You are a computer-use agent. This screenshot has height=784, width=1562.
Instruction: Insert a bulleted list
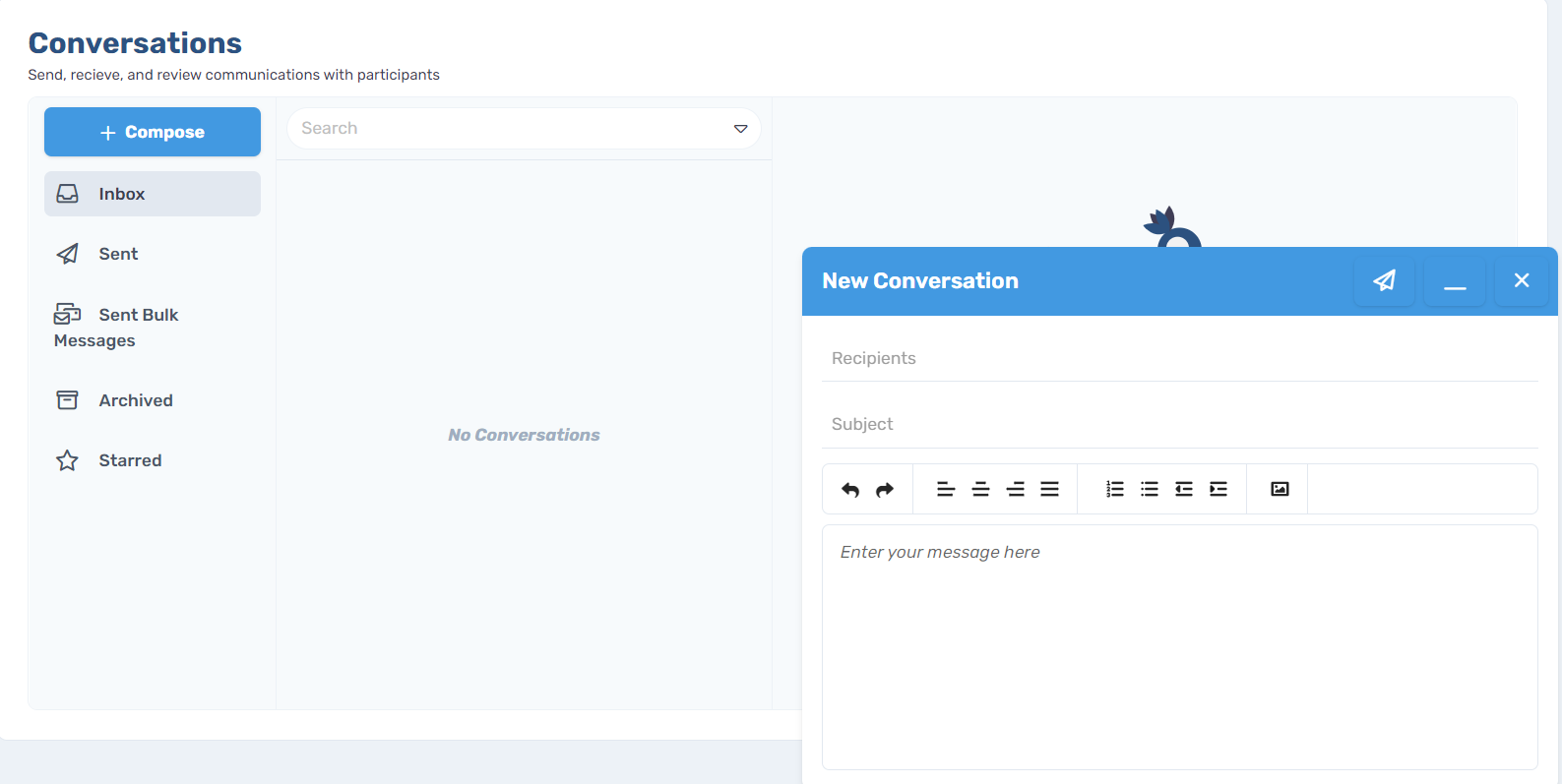coord(1150,489)
